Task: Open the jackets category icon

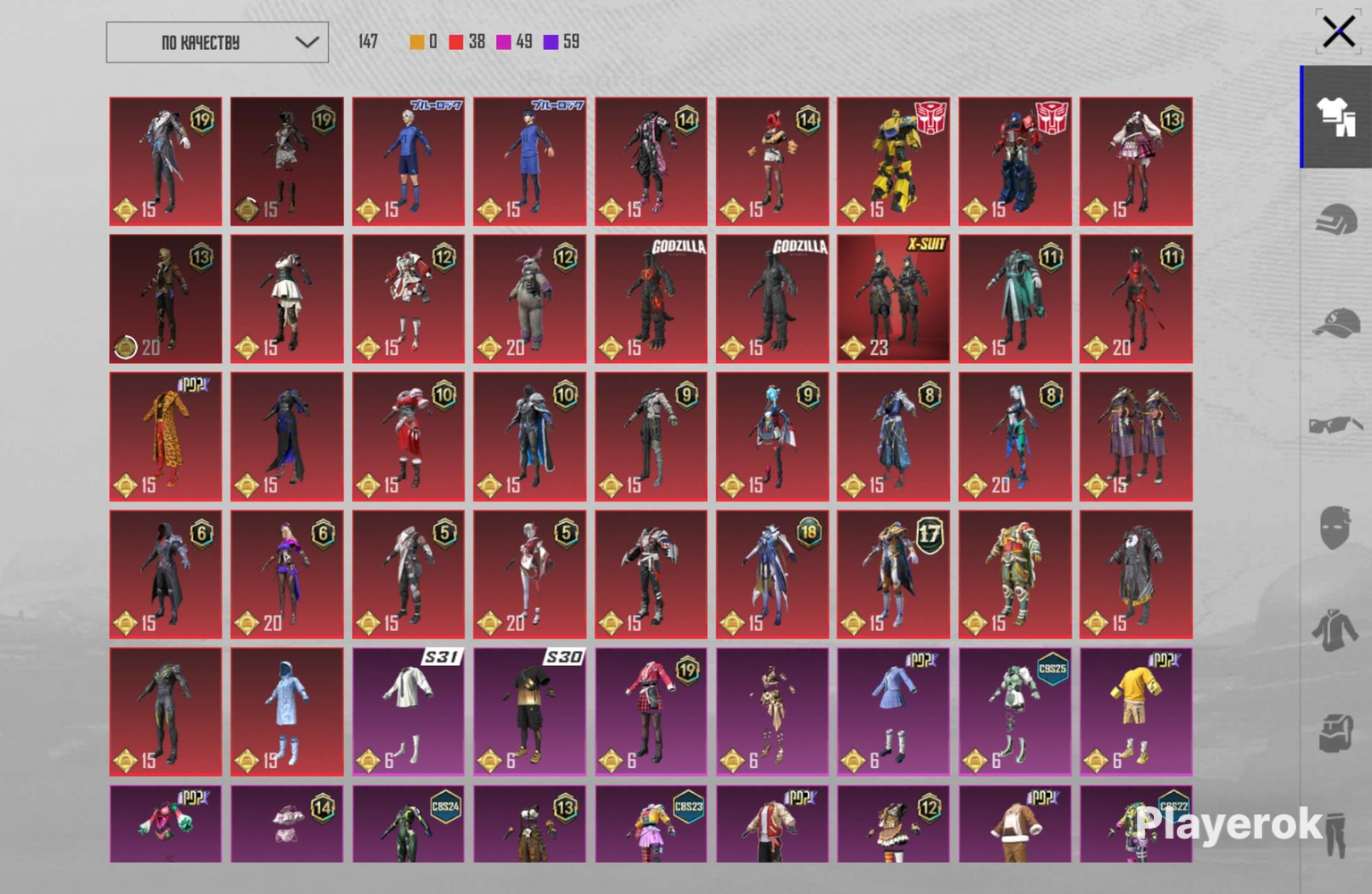Action: pos(1334,630)
